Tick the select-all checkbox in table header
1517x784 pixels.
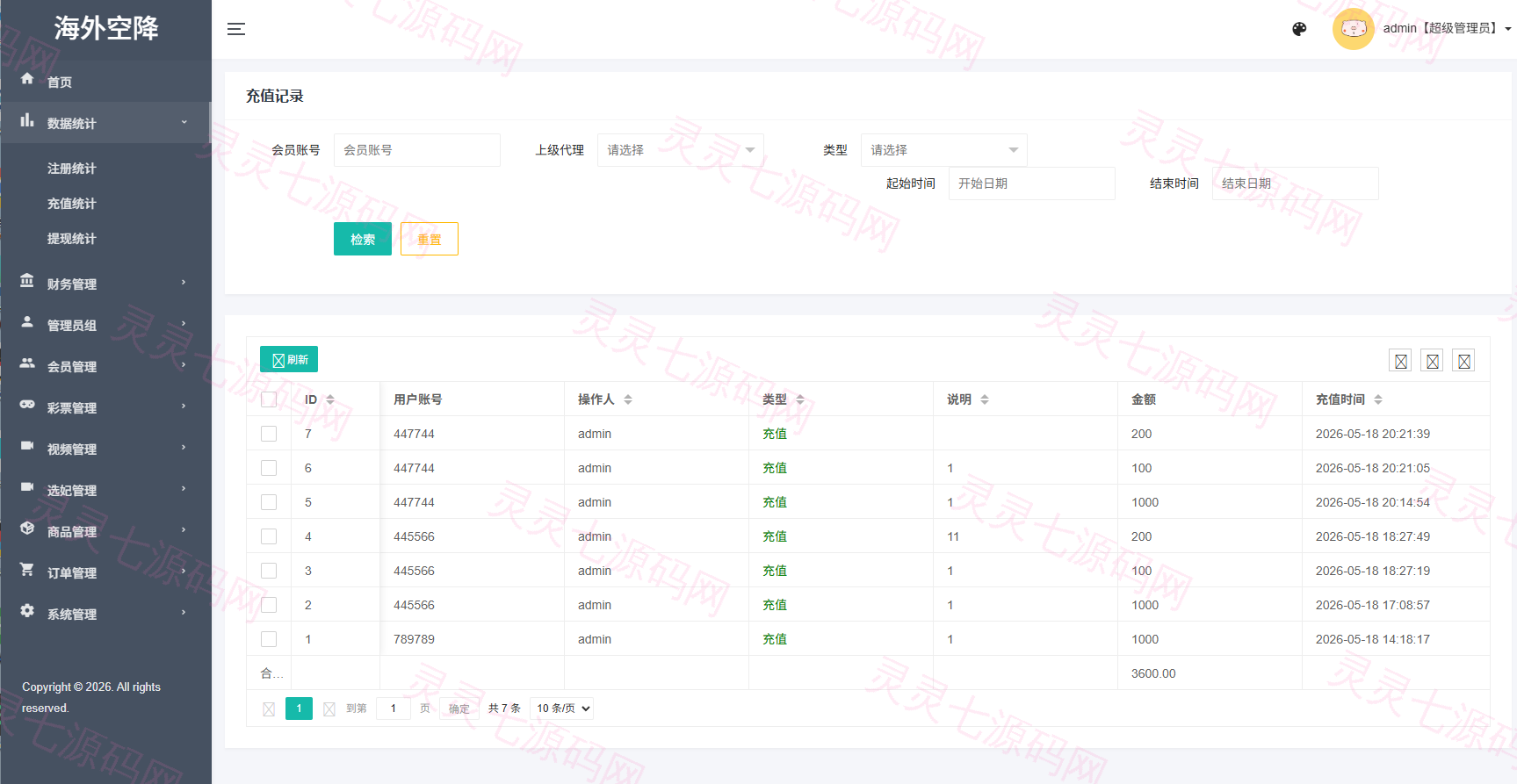coord(269,399)
